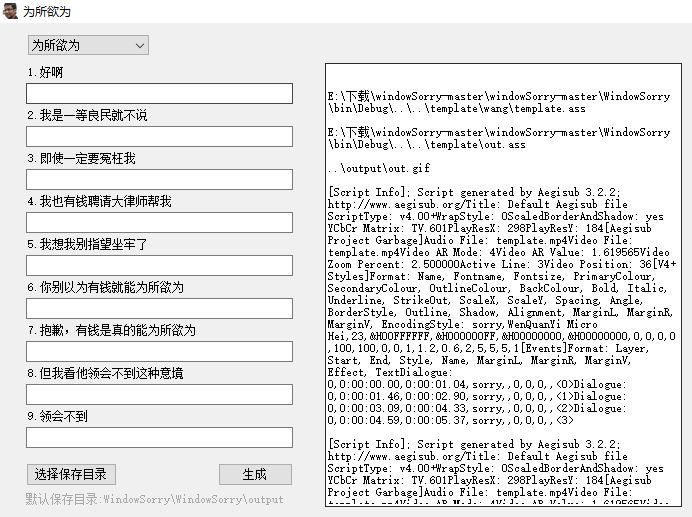Screen dimensions: 692x517
Task: Click the label 2.我是一等良民就不说
Action: tap(87, 115)
